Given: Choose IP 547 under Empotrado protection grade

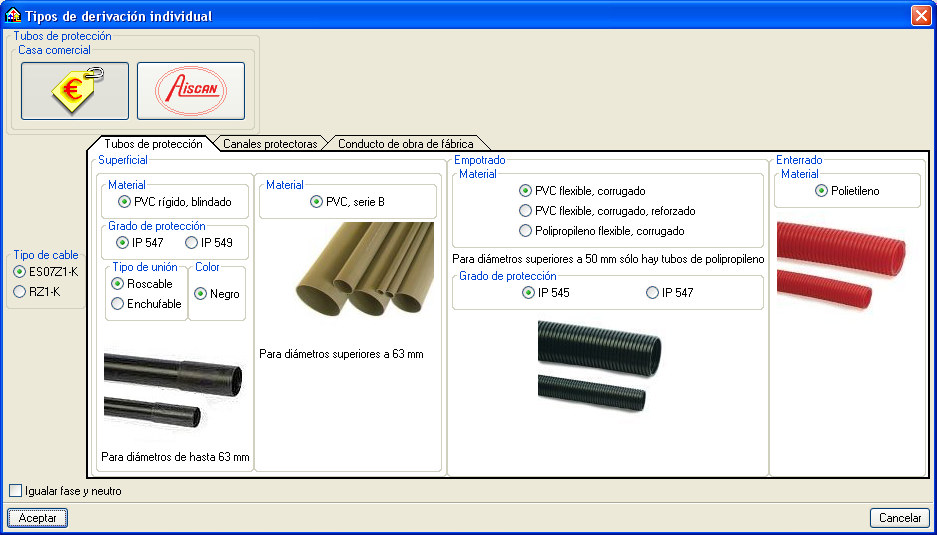Looking at the screenshot, I should (669, 292).
